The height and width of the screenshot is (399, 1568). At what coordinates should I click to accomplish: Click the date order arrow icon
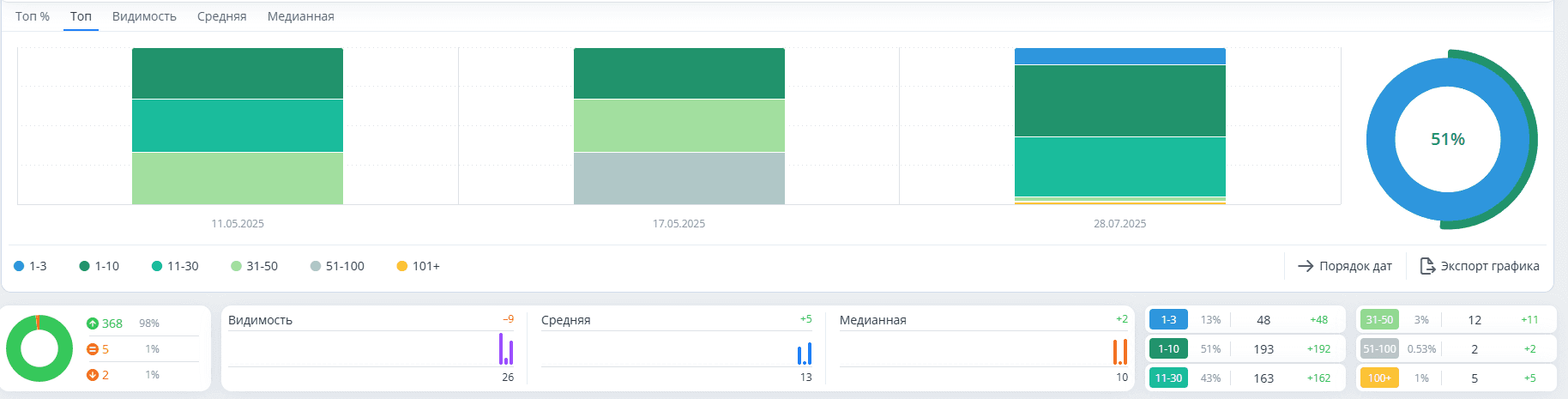tap(1306, 266)
